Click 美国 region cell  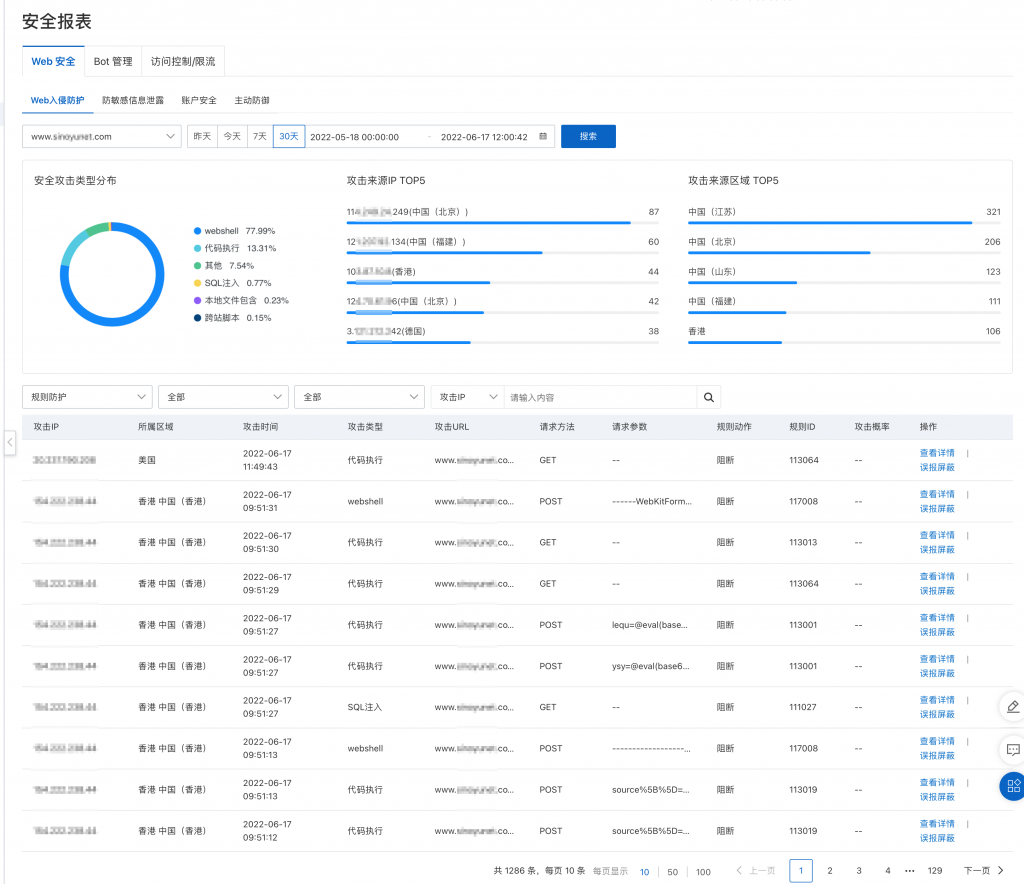[x=147, y=460]
